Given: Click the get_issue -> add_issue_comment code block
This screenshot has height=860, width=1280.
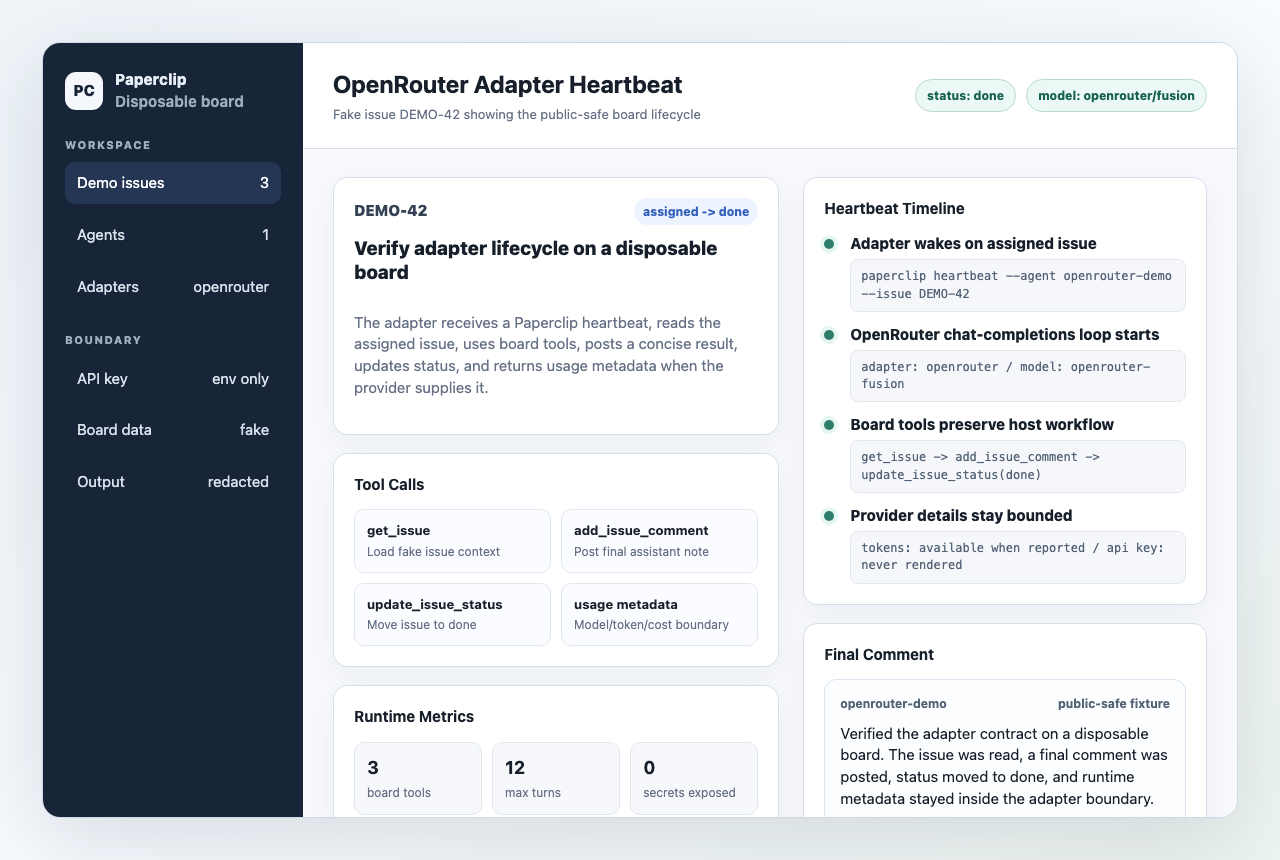Looking at the screenshot, I should (x=1018, y=466).
